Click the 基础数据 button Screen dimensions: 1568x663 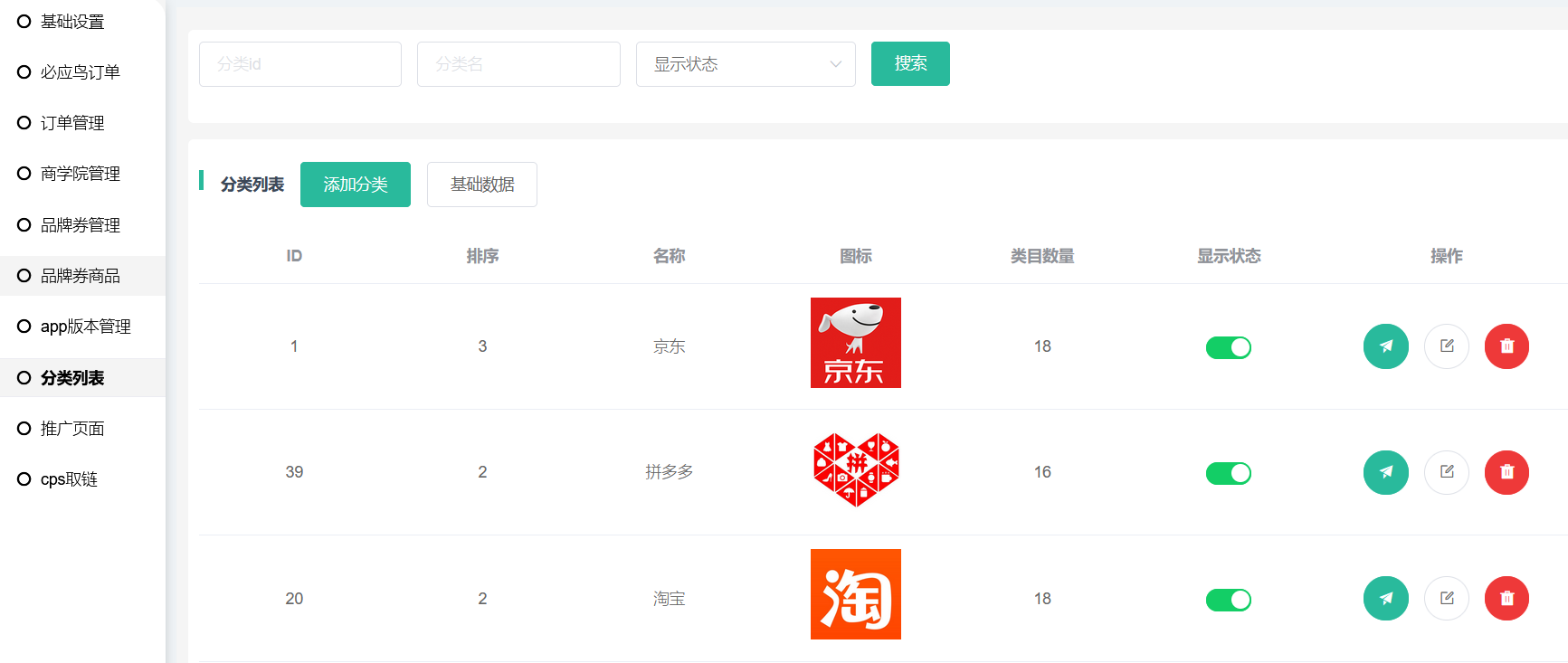[x=482, y=185]
